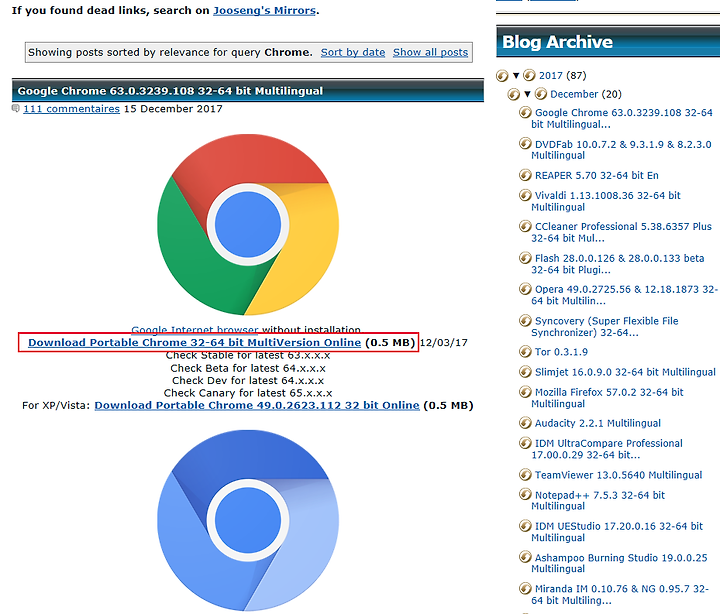Click the bullet icon beside Tor entry
Screen dimensions: 720x614
[x=525, y=352]
